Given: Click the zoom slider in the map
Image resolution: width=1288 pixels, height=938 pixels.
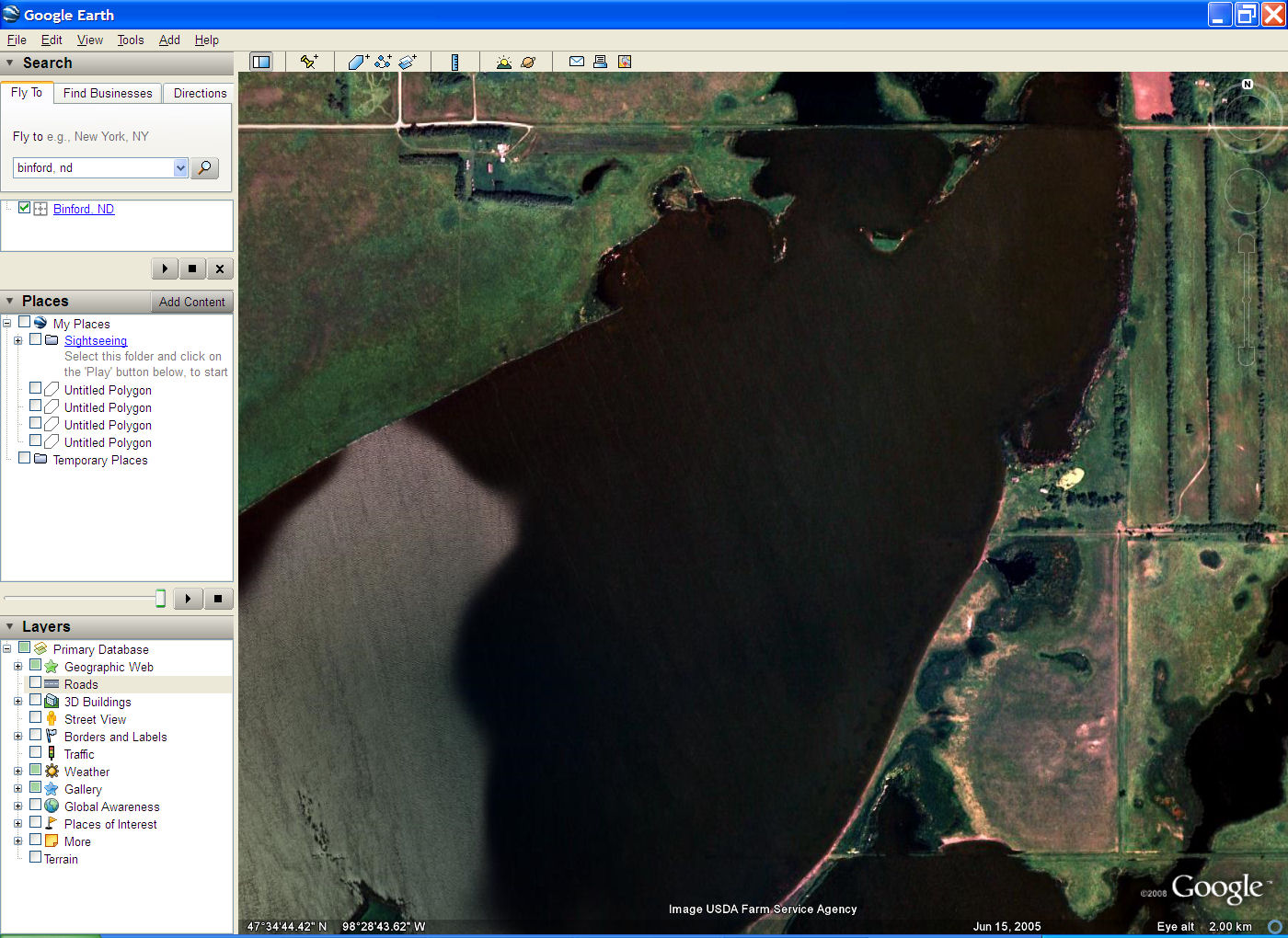Looking at the screenshot, I should 1247,299.
